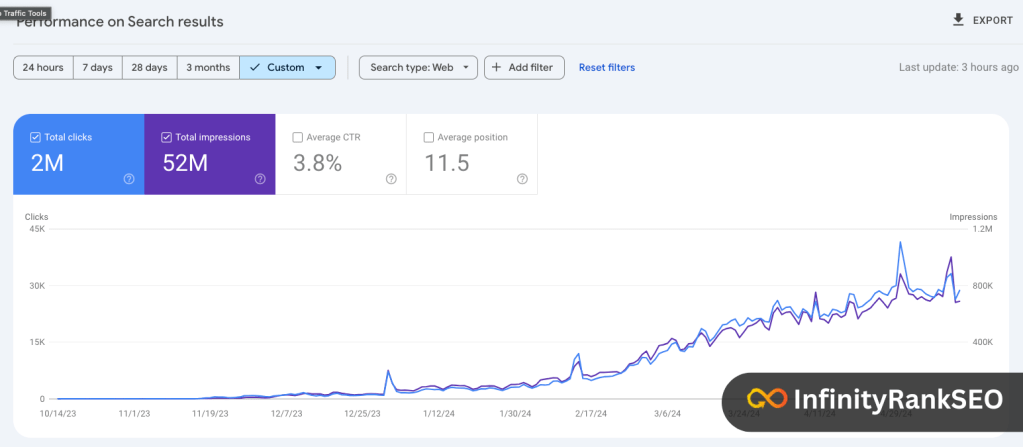The image size is (1023, 447).
Task: Click help icon on Total clicks card
Action: (x=129, y=179)
